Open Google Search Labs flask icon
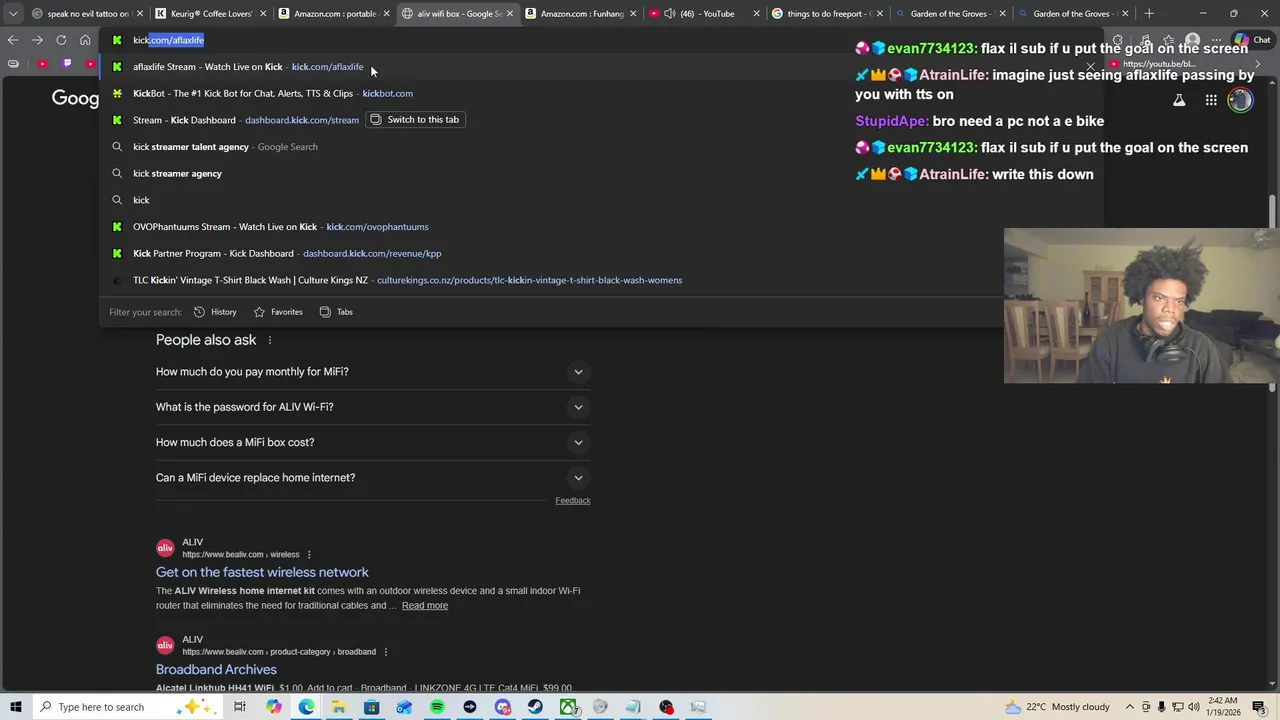 (x=1179, y=100)
